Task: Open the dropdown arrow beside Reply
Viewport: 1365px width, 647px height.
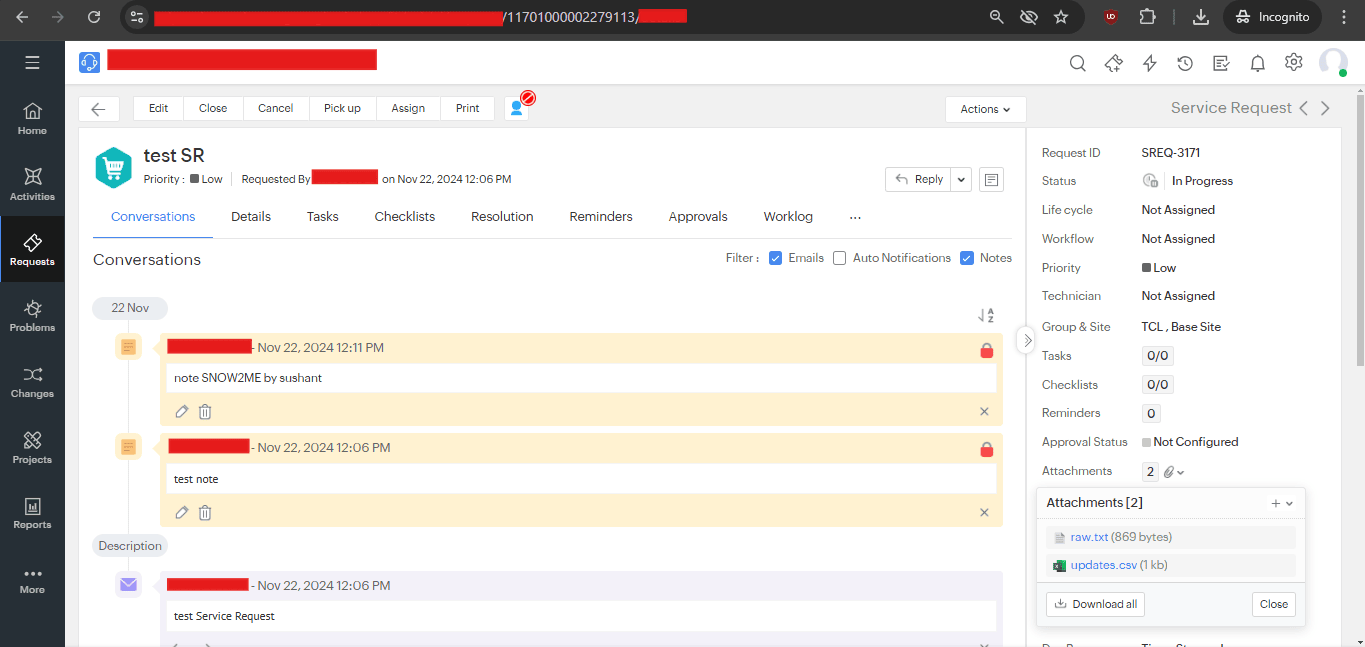Action: [x=961, y=179]
